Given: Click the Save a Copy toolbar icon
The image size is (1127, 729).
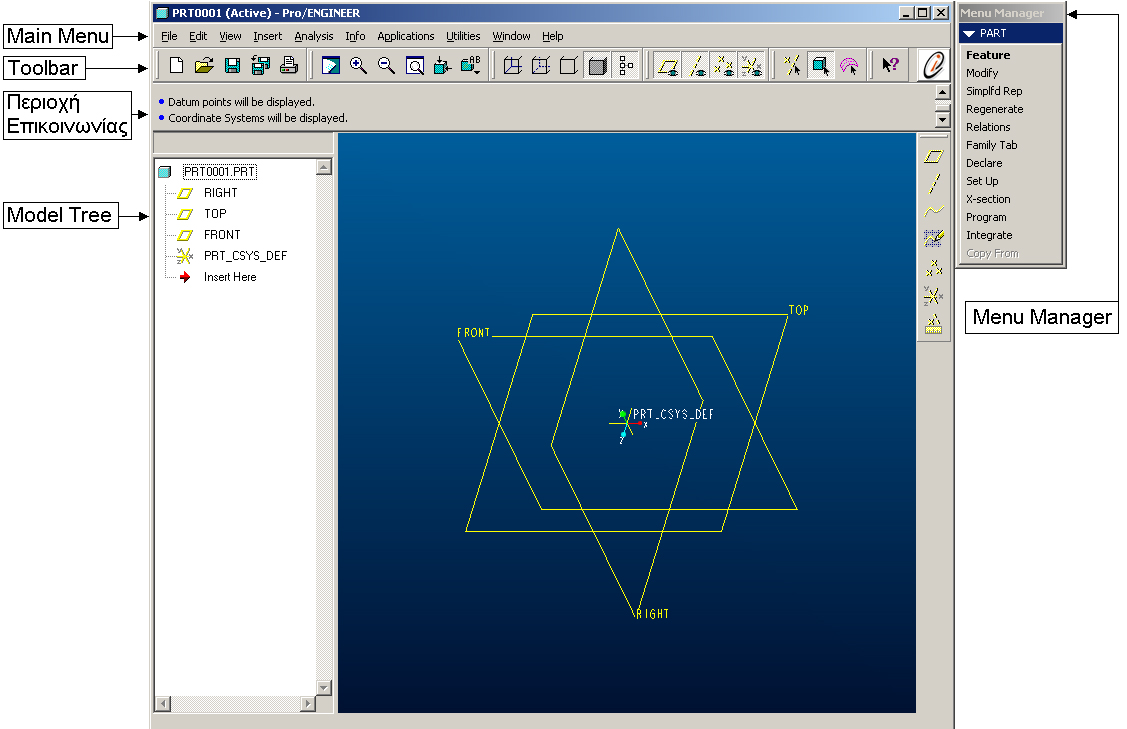Looking at the screenshot, I should [x=260, y=65].
